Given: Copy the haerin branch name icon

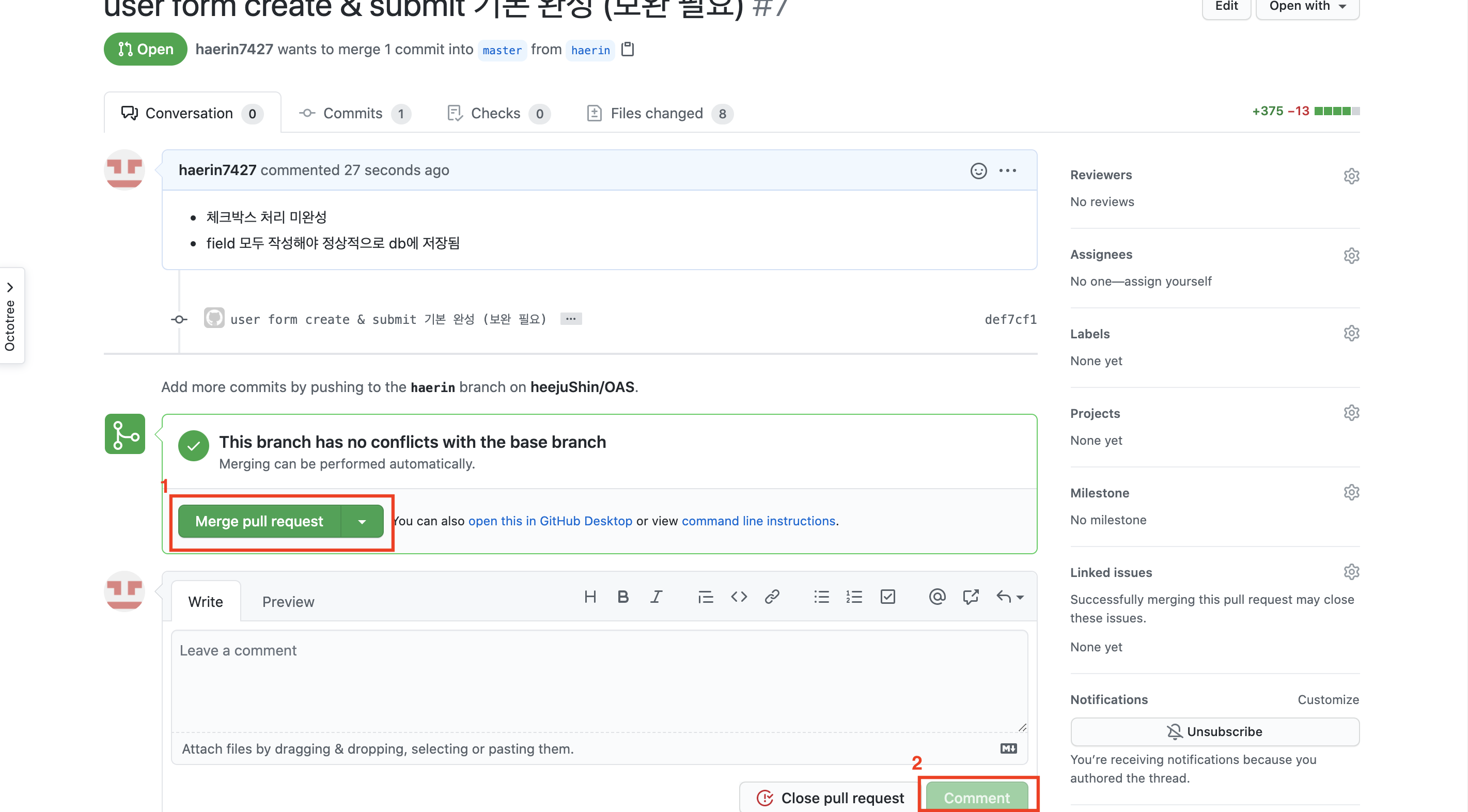Looking at the screenshot, I should [x=628, y=50].
